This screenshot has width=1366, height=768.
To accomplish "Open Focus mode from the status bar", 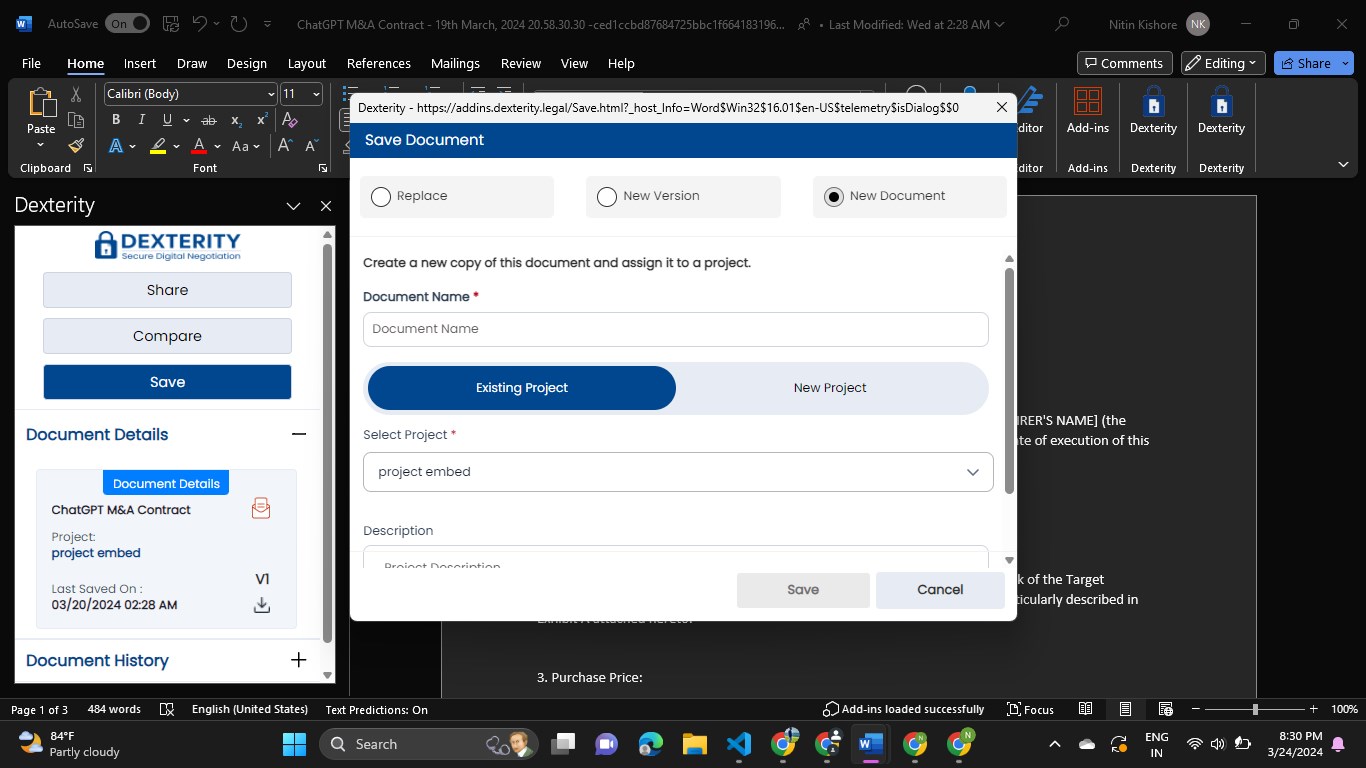I will click(x=1030, y=709).
